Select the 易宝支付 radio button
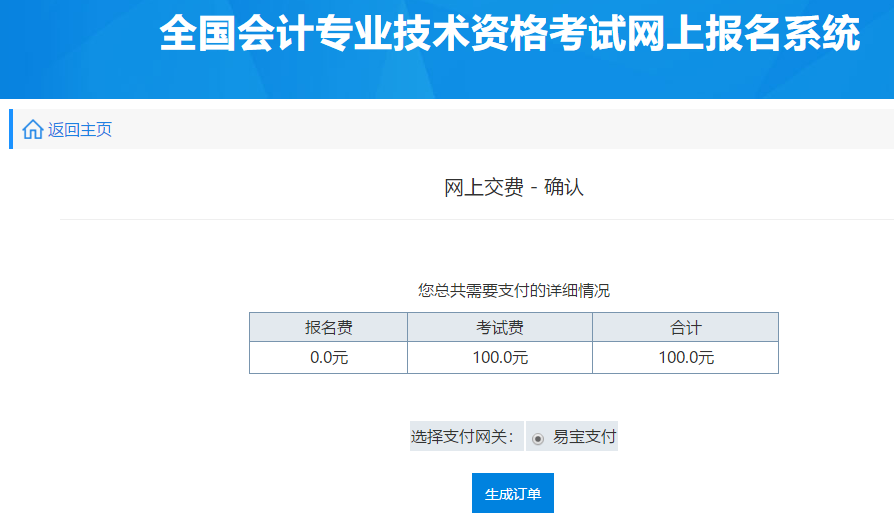Screen dimensions: 894x524 coord(538,438)
